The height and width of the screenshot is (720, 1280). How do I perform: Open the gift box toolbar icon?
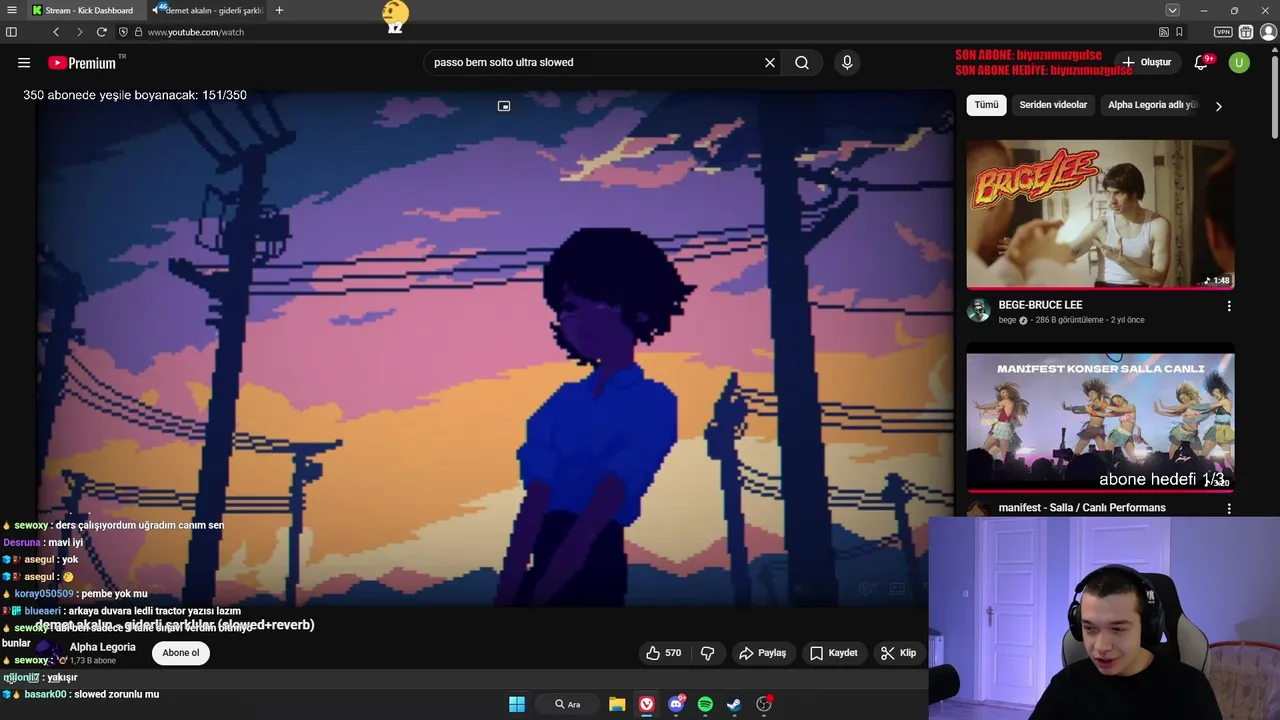coord(1246,32)
